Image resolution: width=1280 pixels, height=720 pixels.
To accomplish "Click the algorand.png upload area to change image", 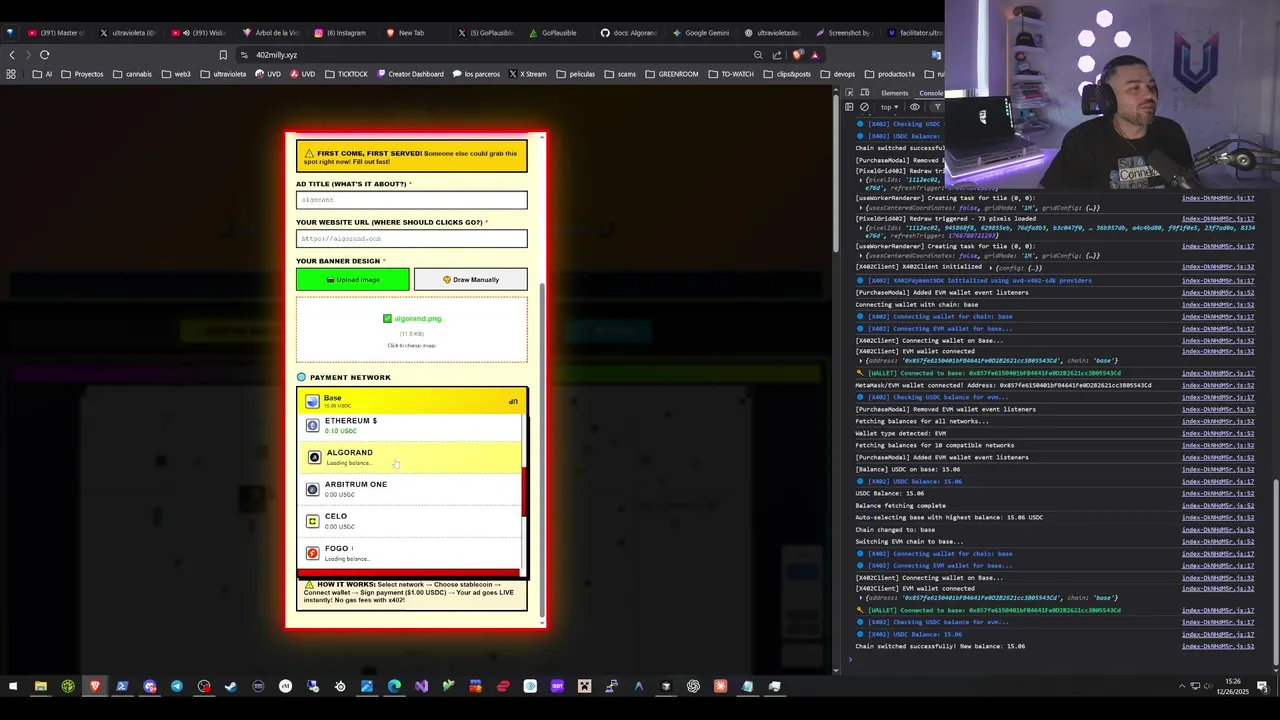I will 411,330.
